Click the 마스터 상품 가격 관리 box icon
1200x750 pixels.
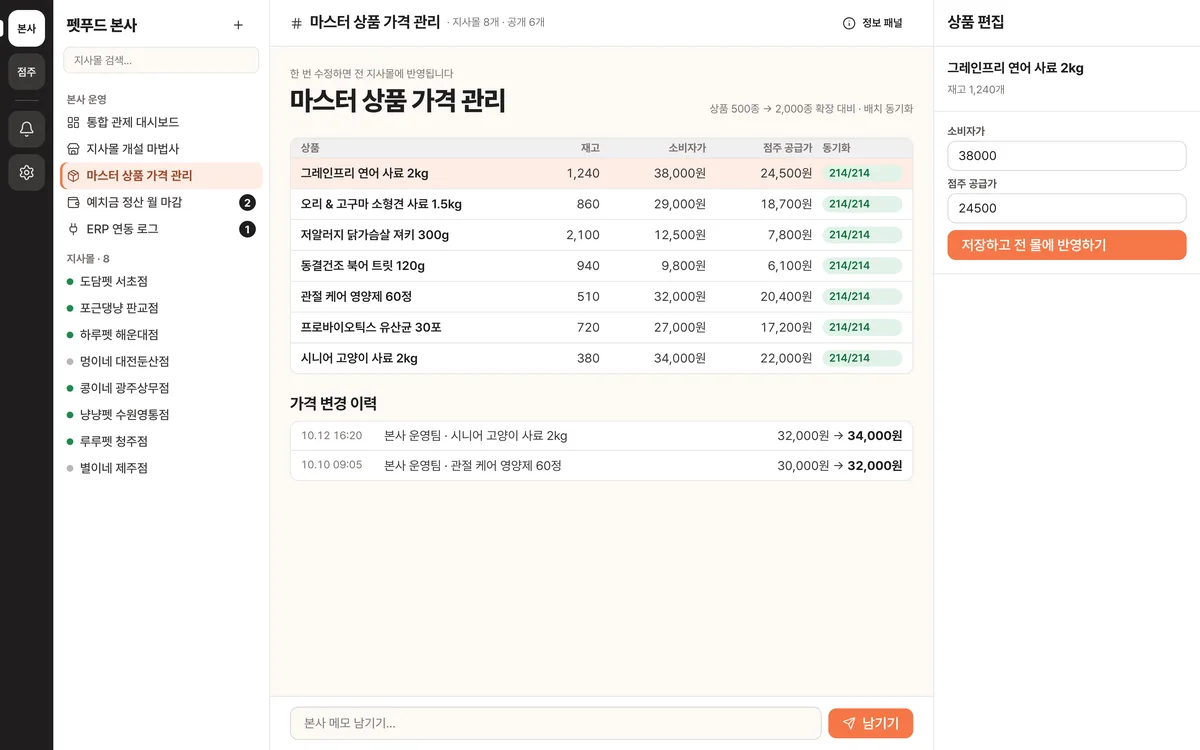[73, 176]
